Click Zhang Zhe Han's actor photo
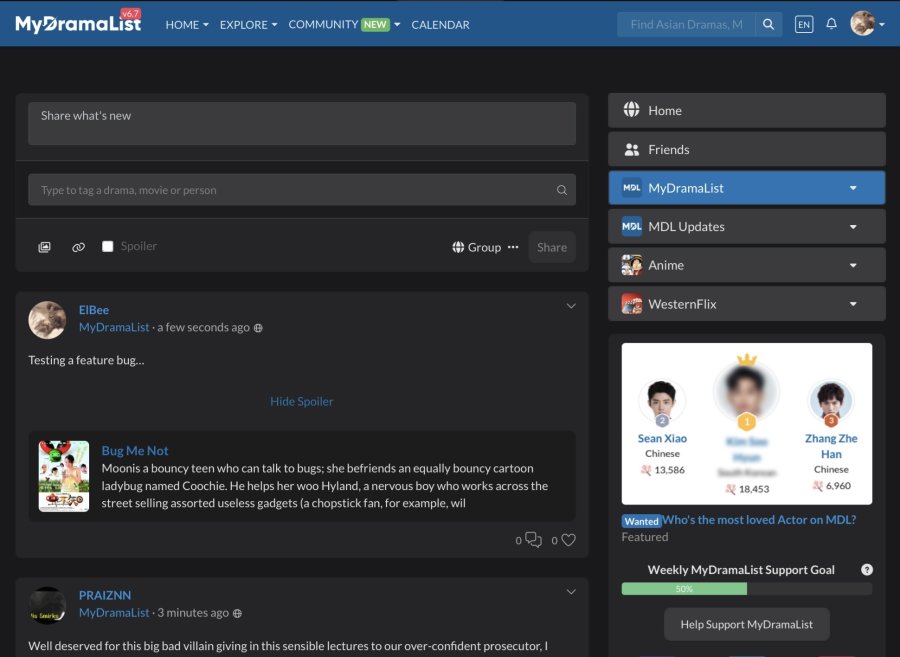 pos(831,401)
